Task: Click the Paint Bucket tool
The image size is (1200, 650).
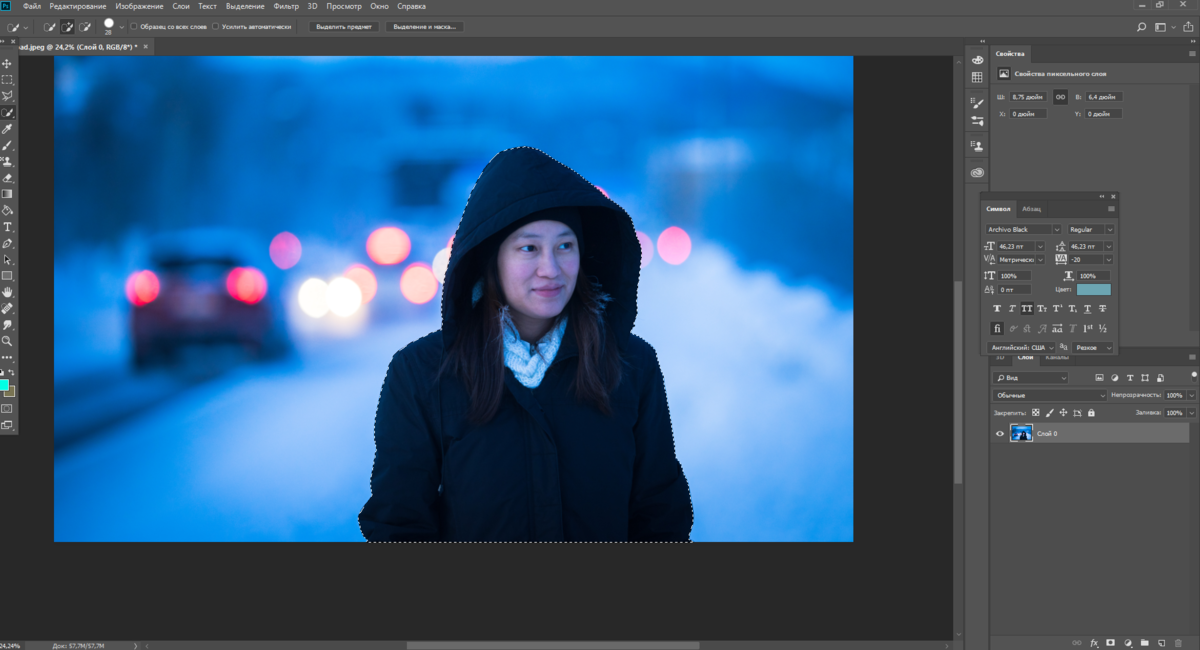Action: point(7,211)
